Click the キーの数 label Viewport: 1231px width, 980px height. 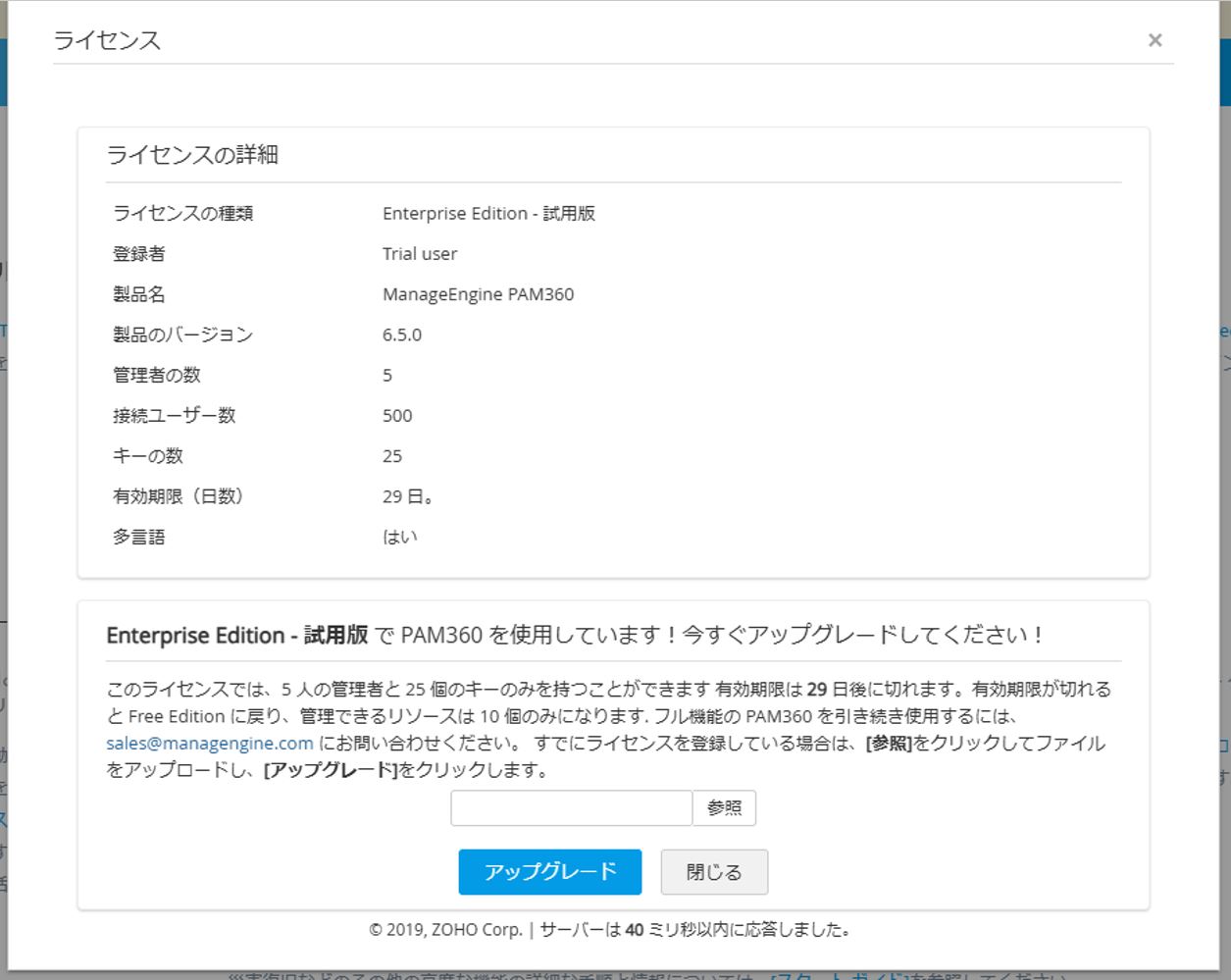(x=147, y=455)
